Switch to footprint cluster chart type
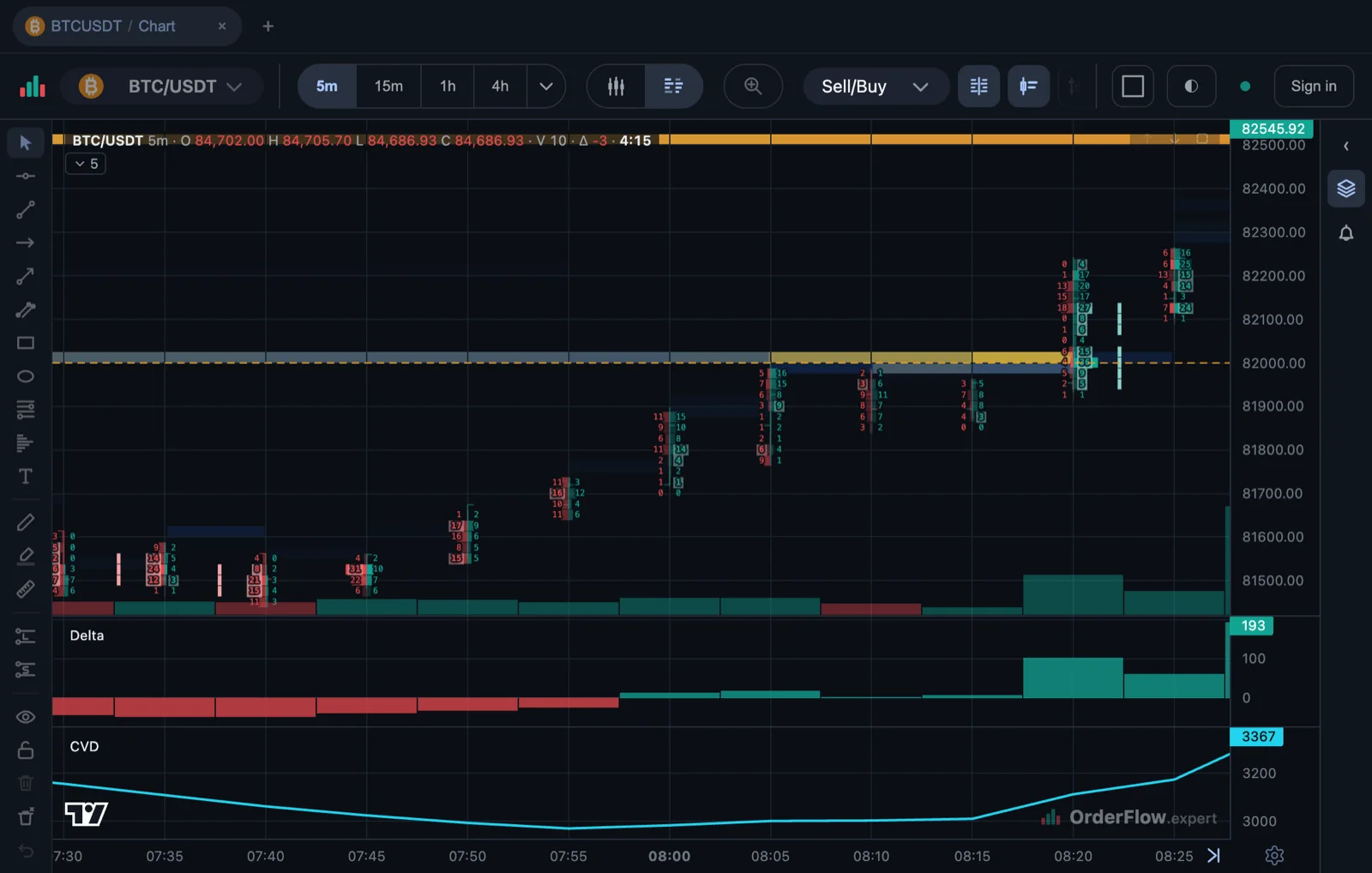 pyautogui.click(x=674, y=86)
